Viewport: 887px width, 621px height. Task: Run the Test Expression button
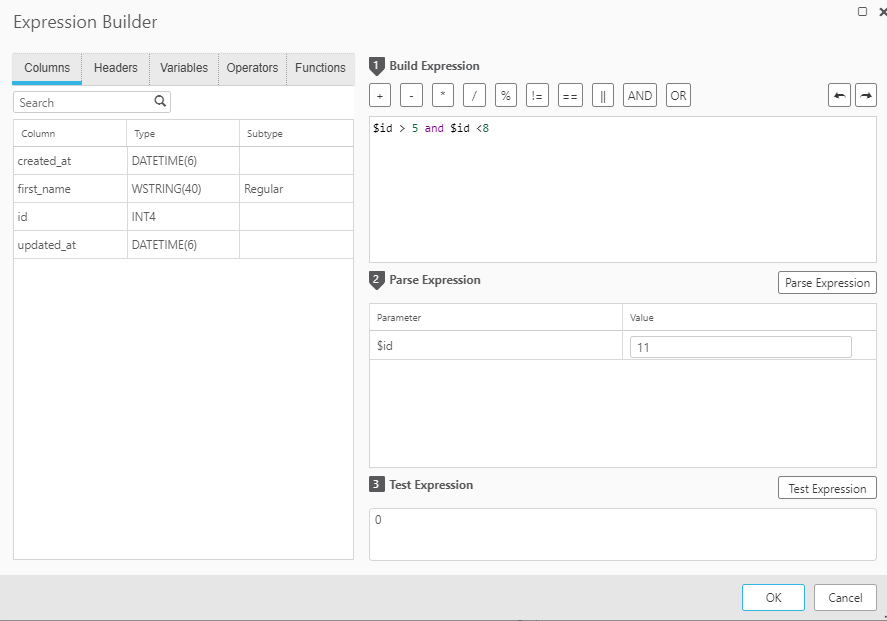pos(827,489)
